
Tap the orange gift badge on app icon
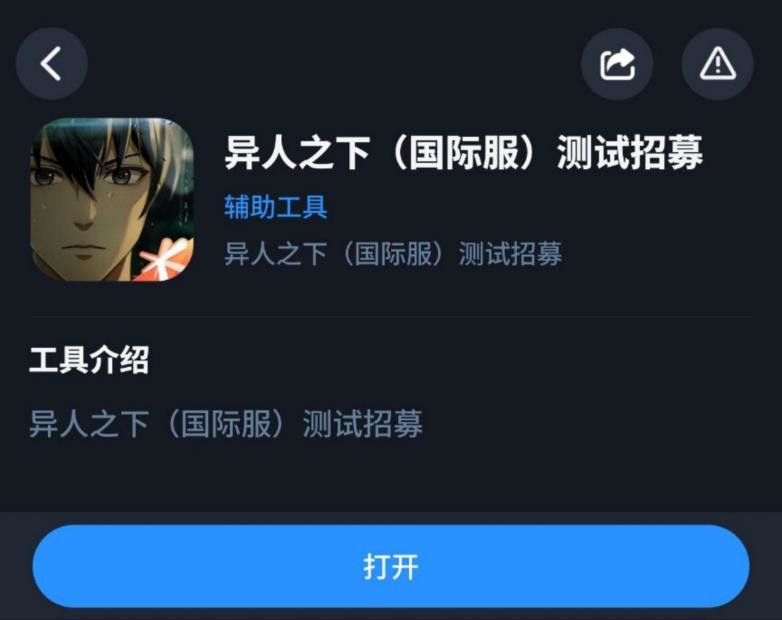click(167, 259)
